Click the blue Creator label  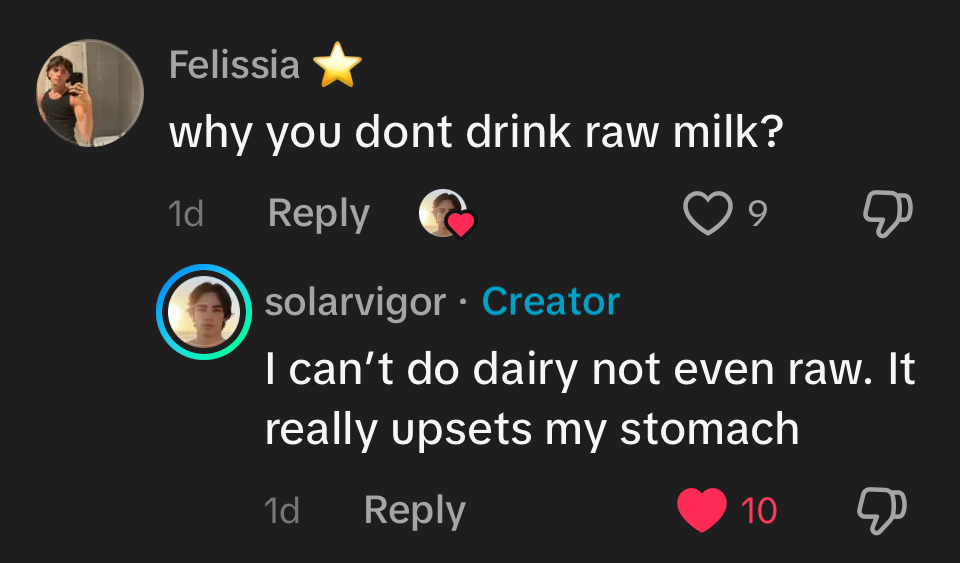tap(551, 301)
